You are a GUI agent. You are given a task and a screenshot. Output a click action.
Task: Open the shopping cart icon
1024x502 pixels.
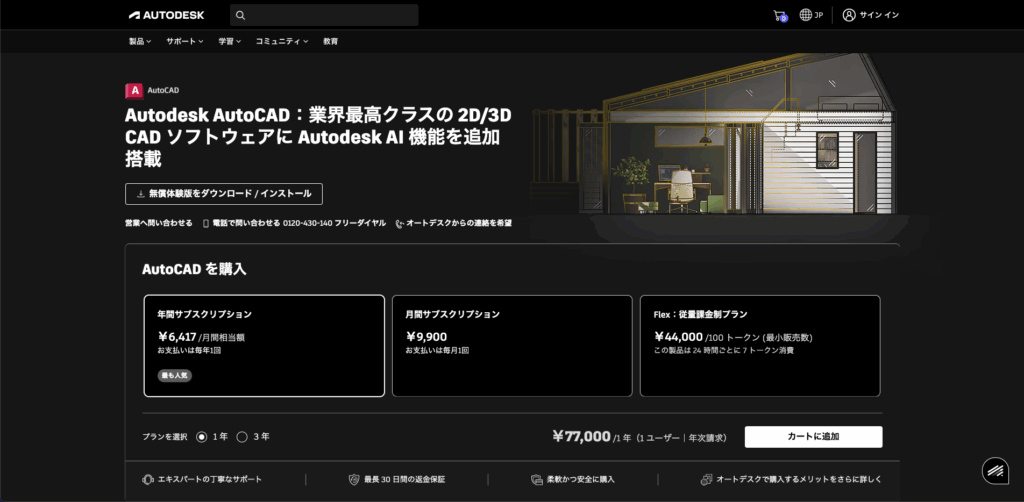[780, 15]
